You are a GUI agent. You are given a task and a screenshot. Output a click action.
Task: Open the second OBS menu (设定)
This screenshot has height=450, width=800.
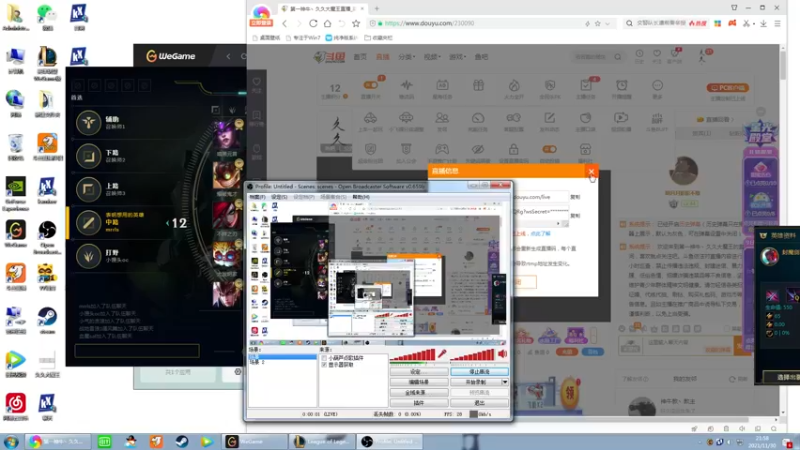[x=279, y=197]
